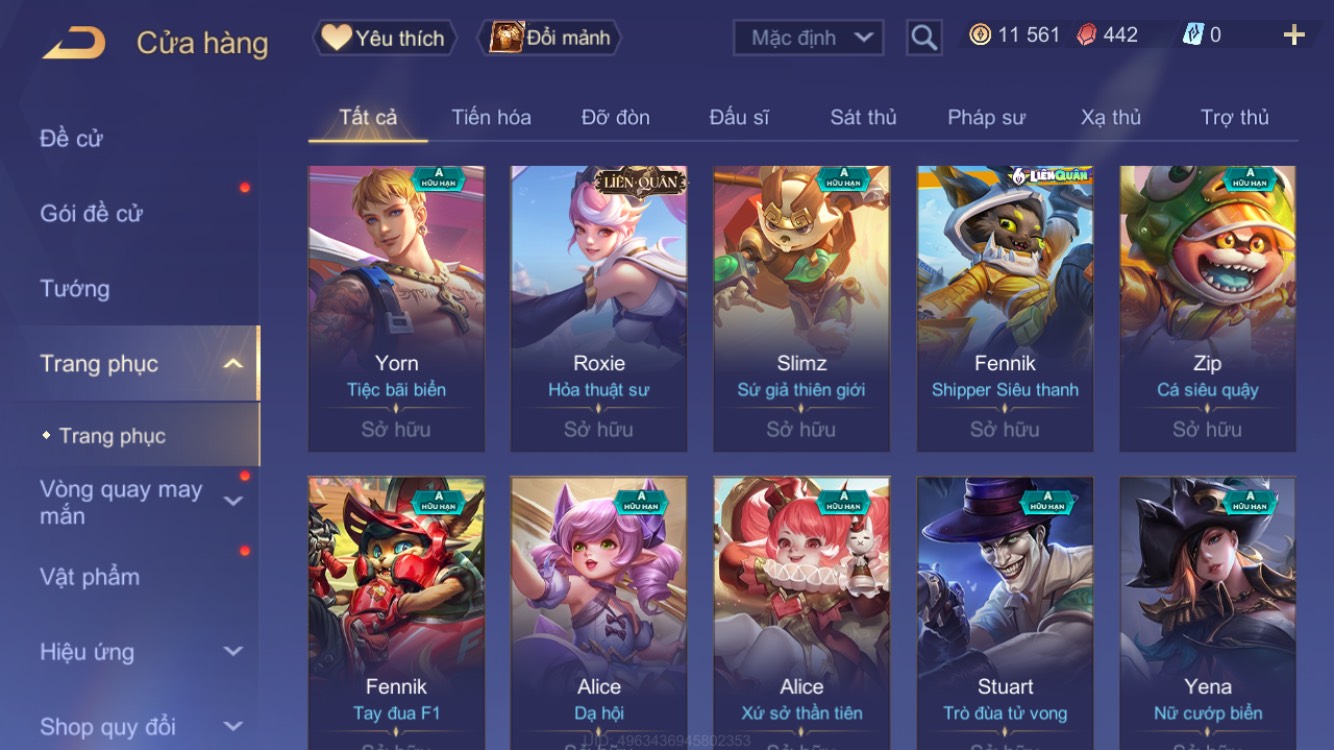Expand Shop quy đổi section
Viewport: 1334px width, 750px height.
point(233,726)
